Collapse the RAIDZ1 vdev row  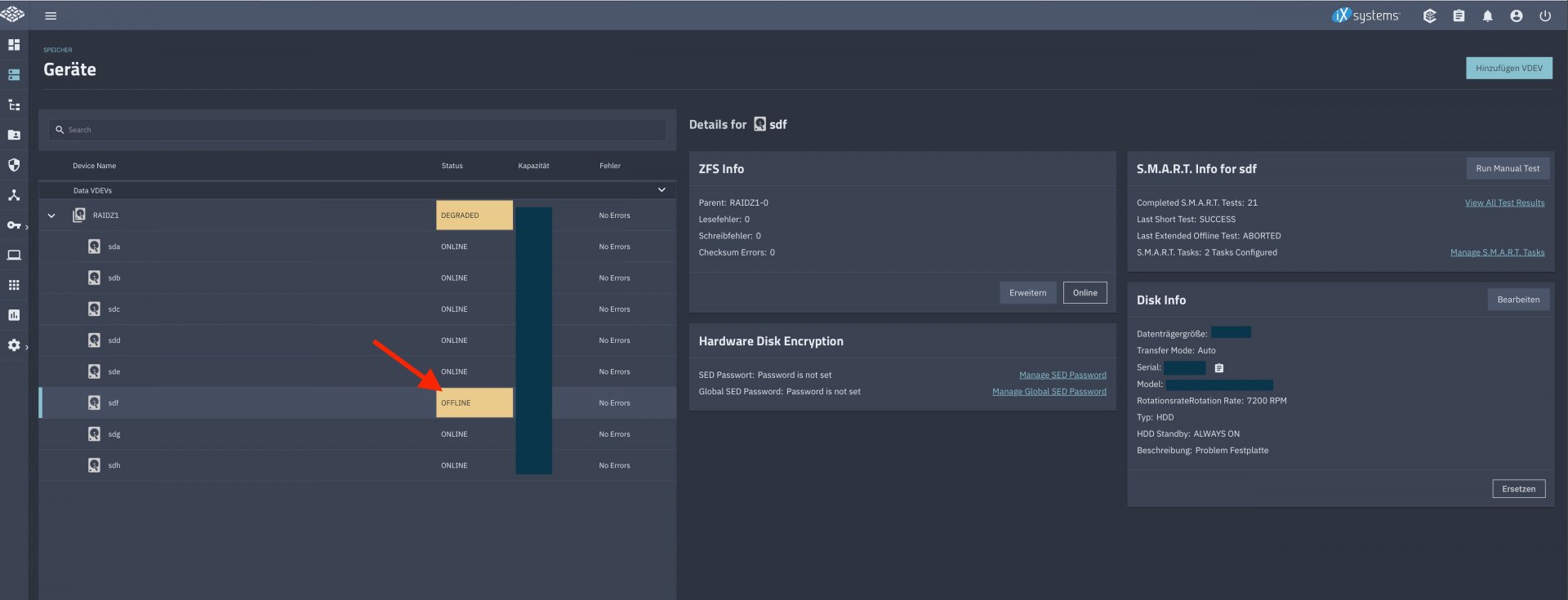[x=51, y=216]
